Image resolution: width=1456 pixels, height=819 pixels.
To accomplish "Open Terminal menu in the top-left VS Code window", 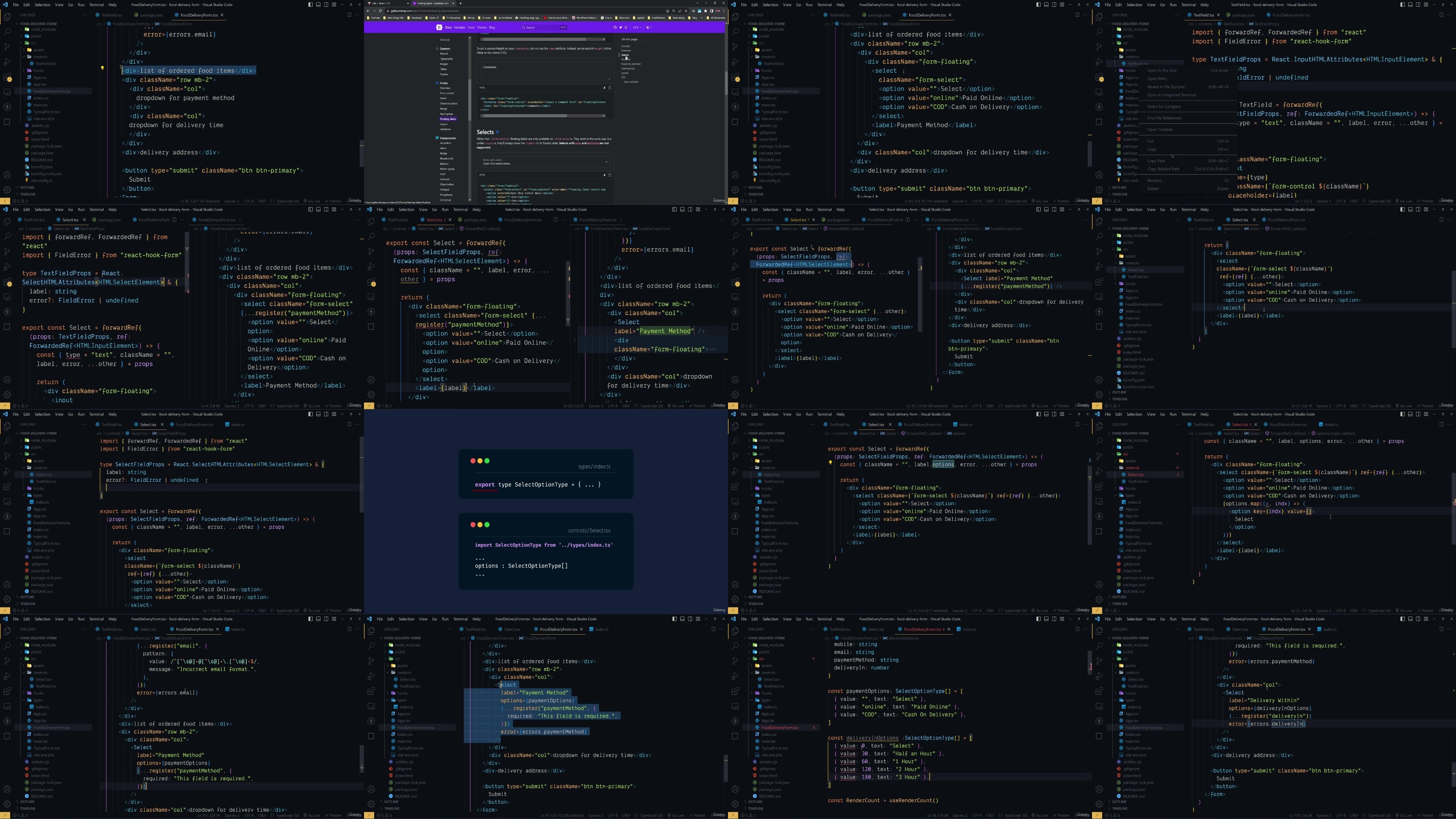I will pos(96,5).
